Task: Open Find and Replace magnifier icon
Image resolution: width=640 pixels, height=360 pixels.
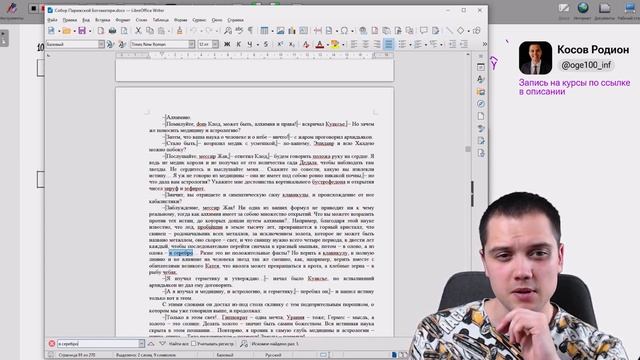Action: coord(228,31)
